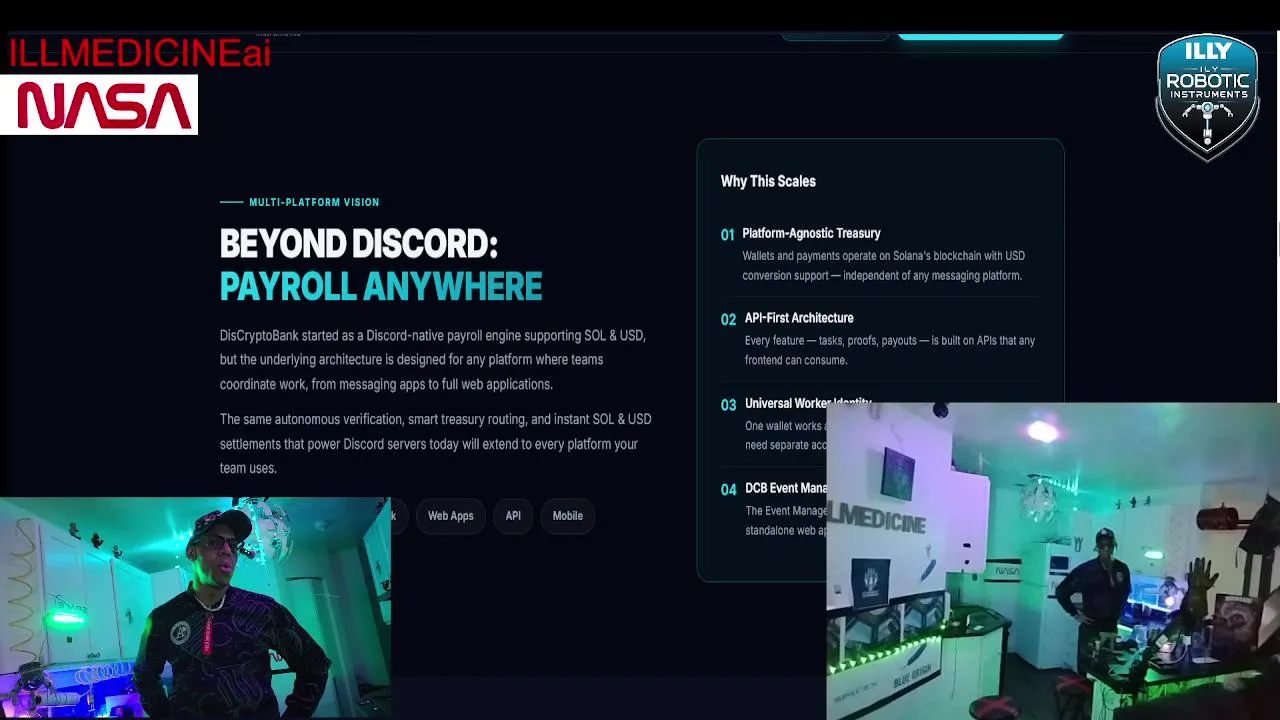Image resolution: width=1280 pixels, height=720 pixels.
Task: Click the ILLY Robotic Instruments shield badge
Action: (1207, 97)
